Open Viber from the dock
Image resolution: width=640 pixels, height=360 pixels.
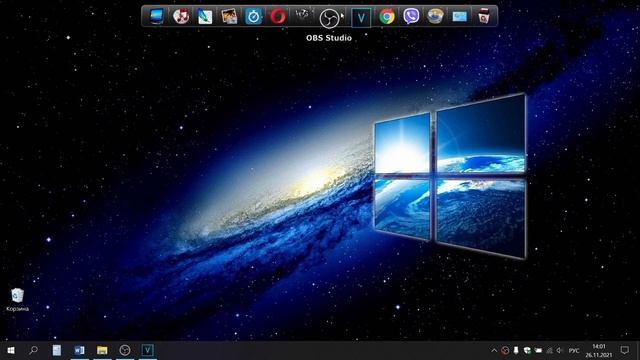(x=411, y=17)
